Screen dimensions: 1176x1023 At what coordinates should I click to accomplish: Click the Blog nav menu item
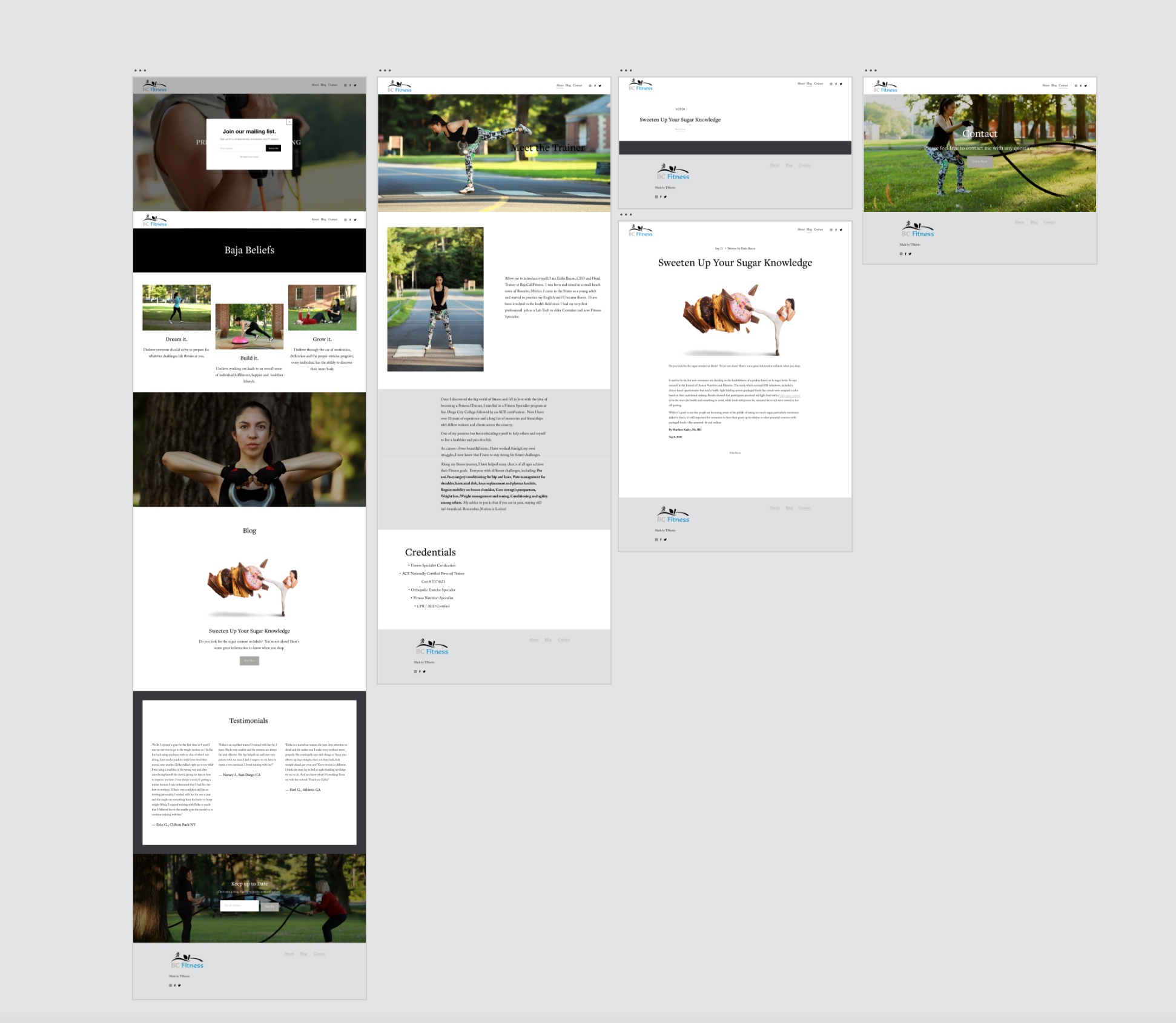pyautogui.click(x=324, y=86)
